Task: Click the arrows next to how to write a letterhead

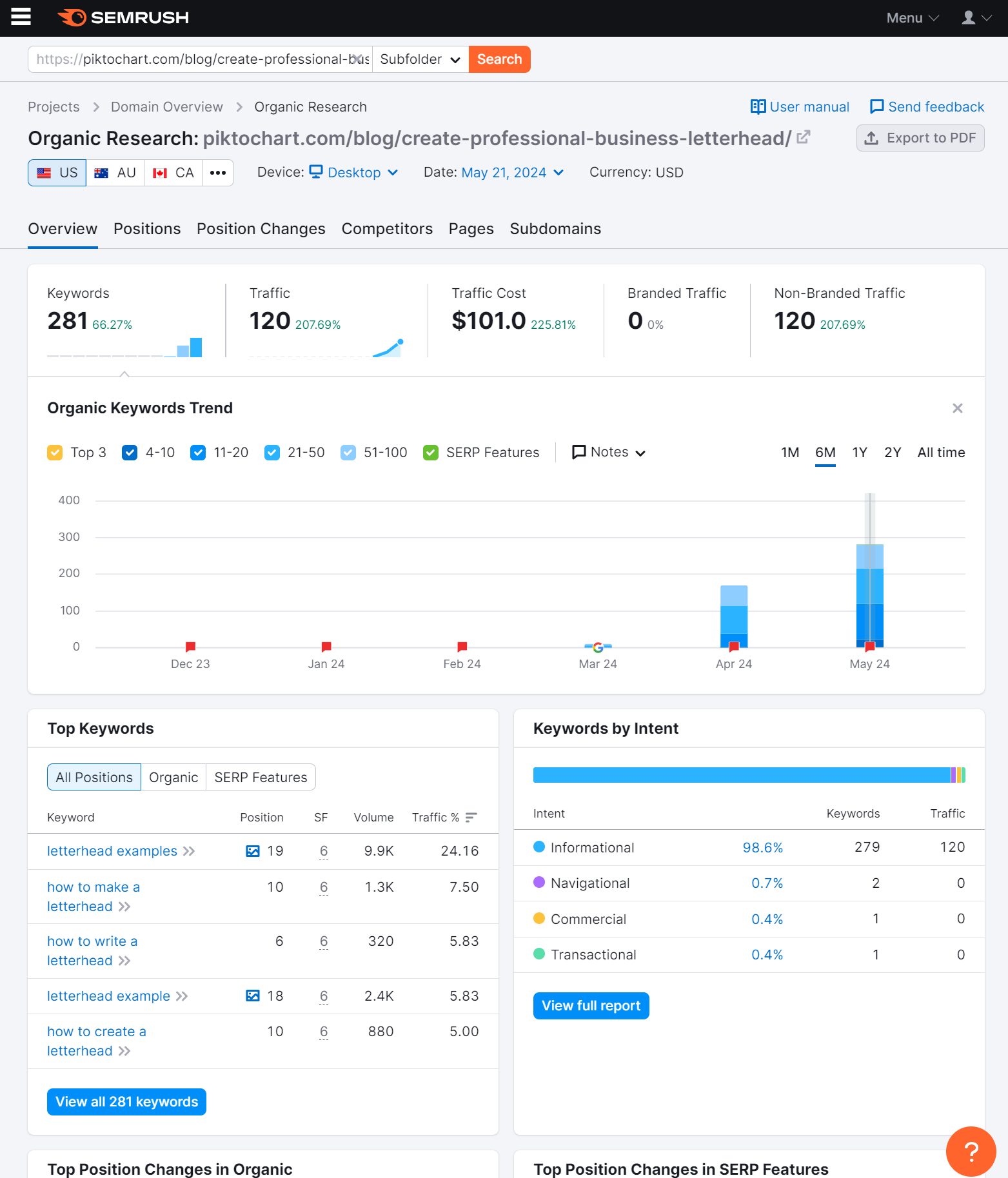Action: (124, 961)
